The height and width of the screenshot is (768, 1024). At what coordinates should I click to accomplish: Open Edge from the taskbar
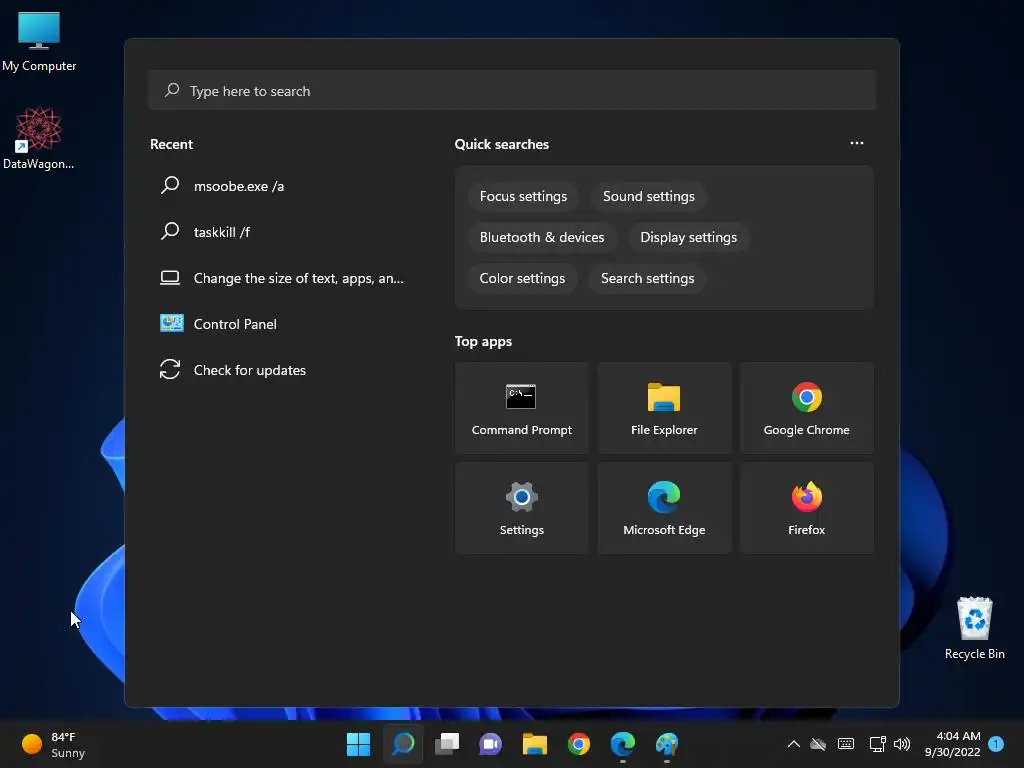(622, 744)
